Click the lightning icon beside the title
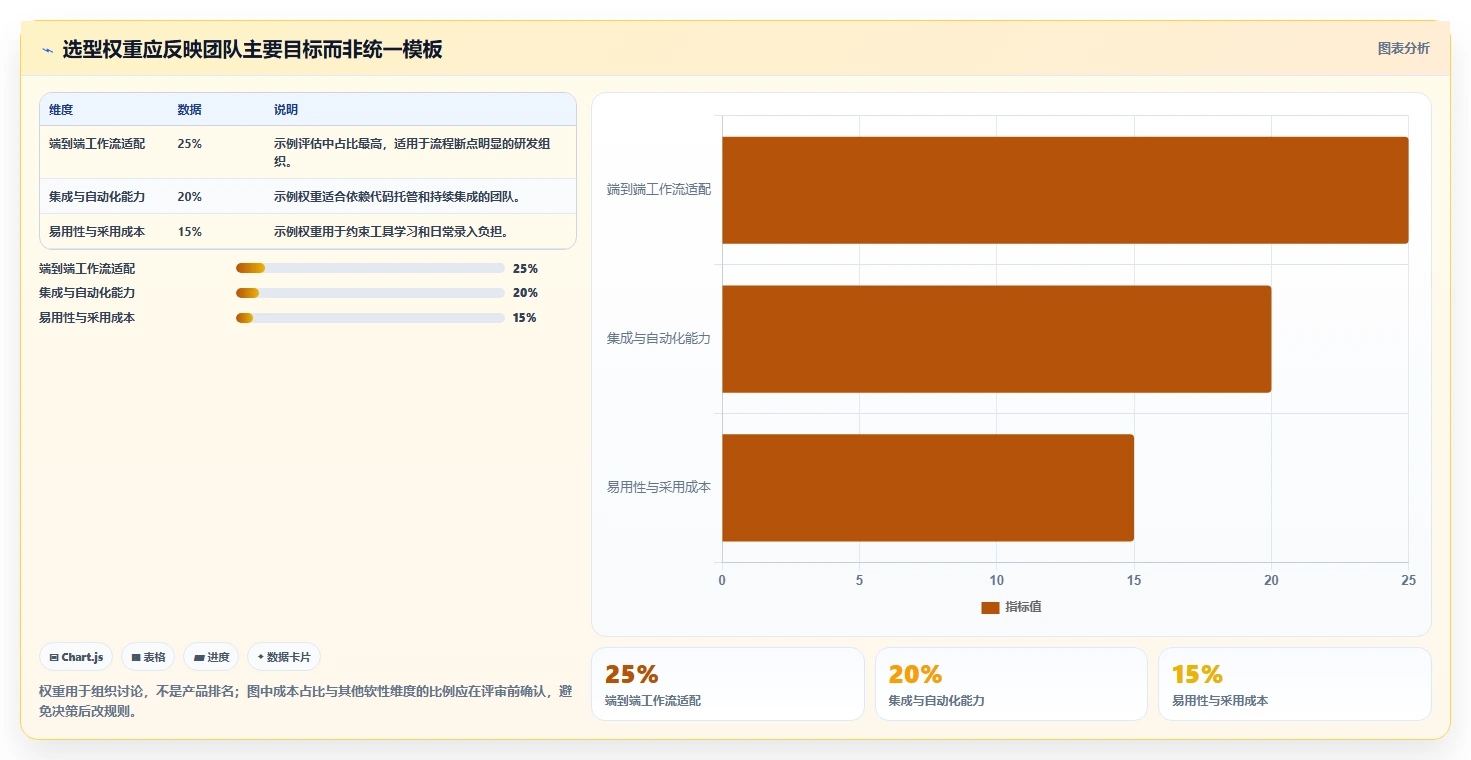 click(47, 50)
